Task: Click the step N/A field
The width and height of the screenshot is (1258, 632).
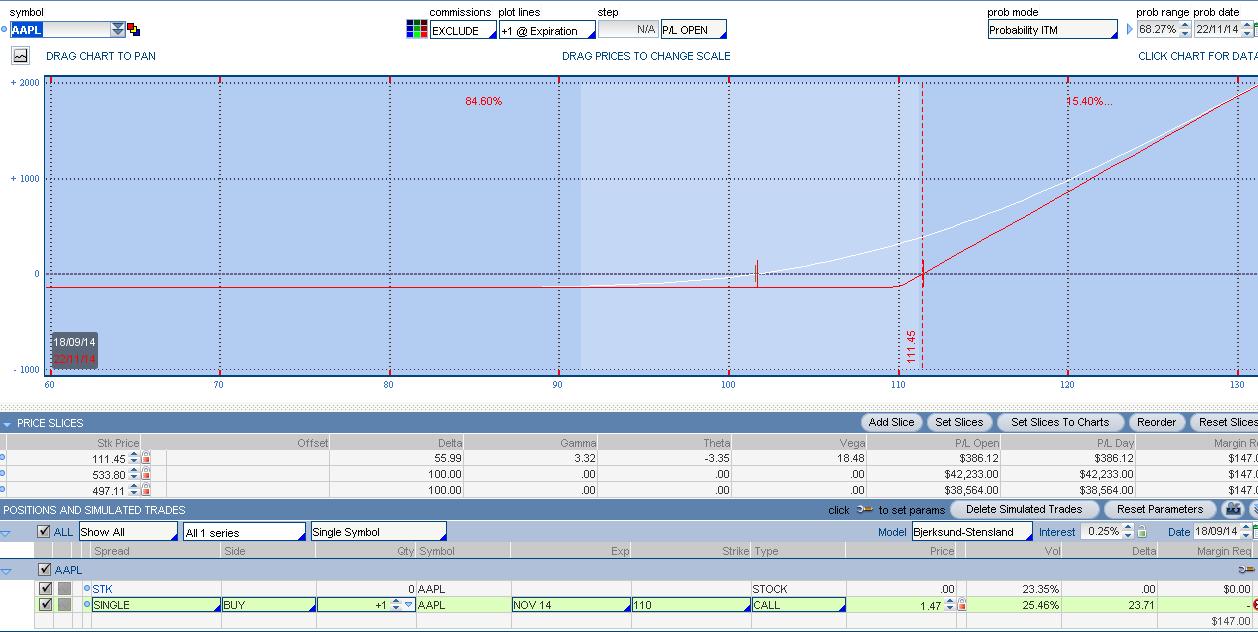Action: click(627, 30)
